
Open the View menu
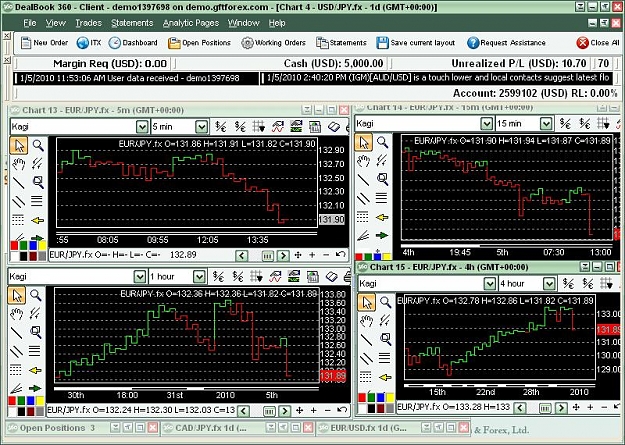pyautogui.click(x=55, y=24)
